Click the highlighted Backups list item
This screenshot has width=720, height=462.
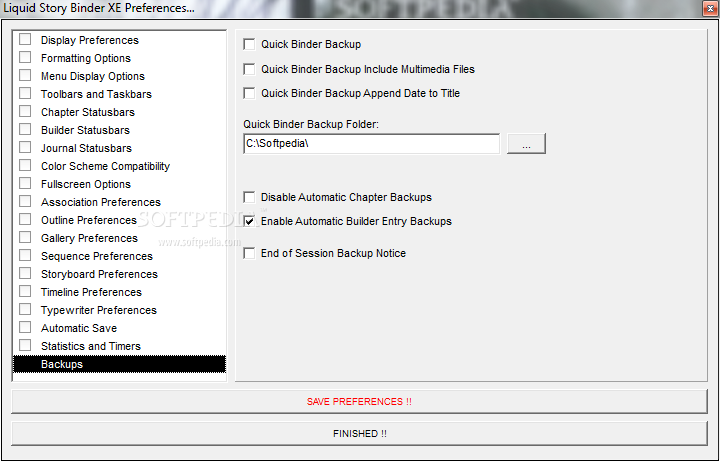[x=119, y=364]
